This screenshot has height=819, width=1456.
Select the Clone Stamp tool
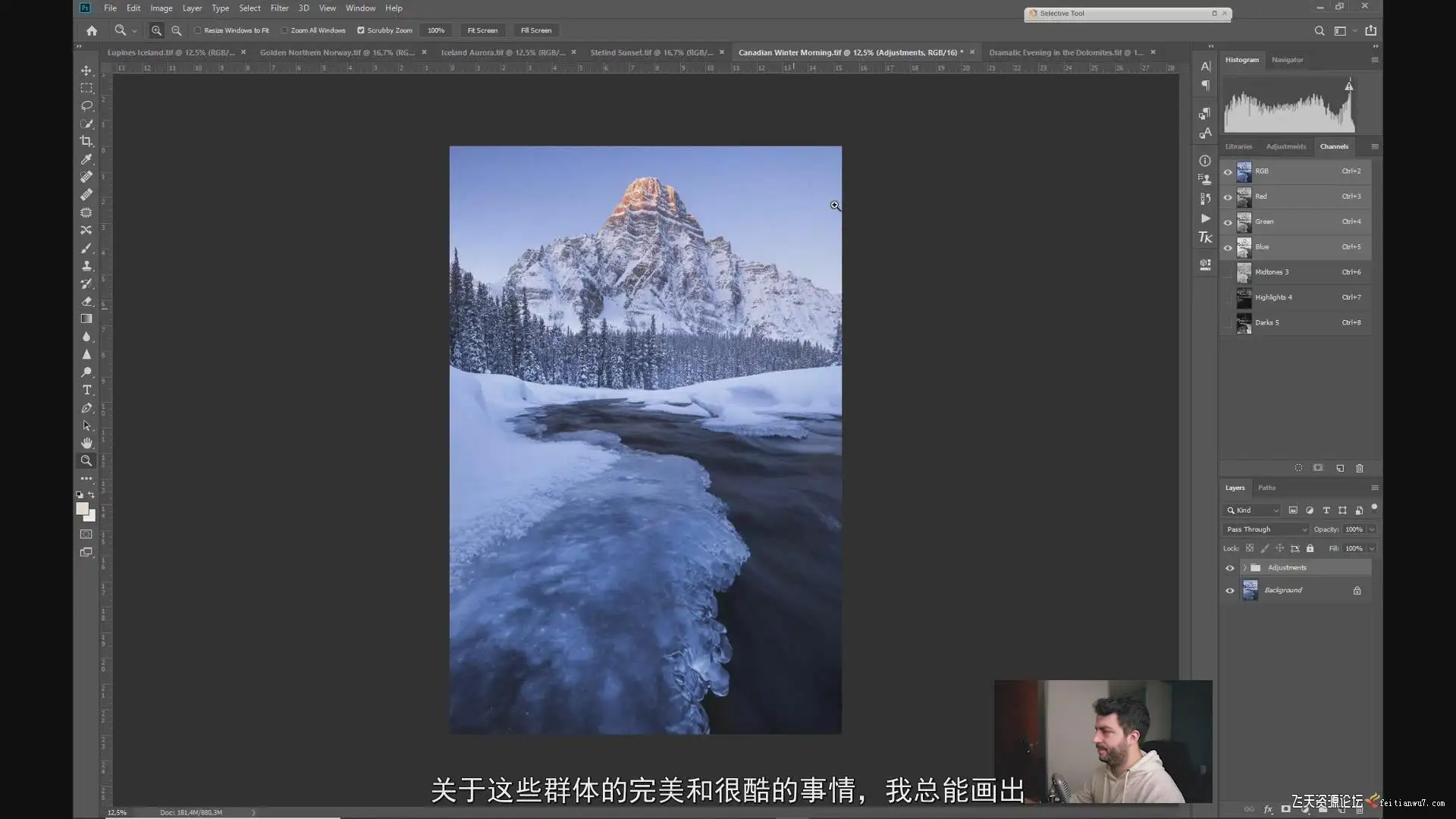[x=86, y=266]
